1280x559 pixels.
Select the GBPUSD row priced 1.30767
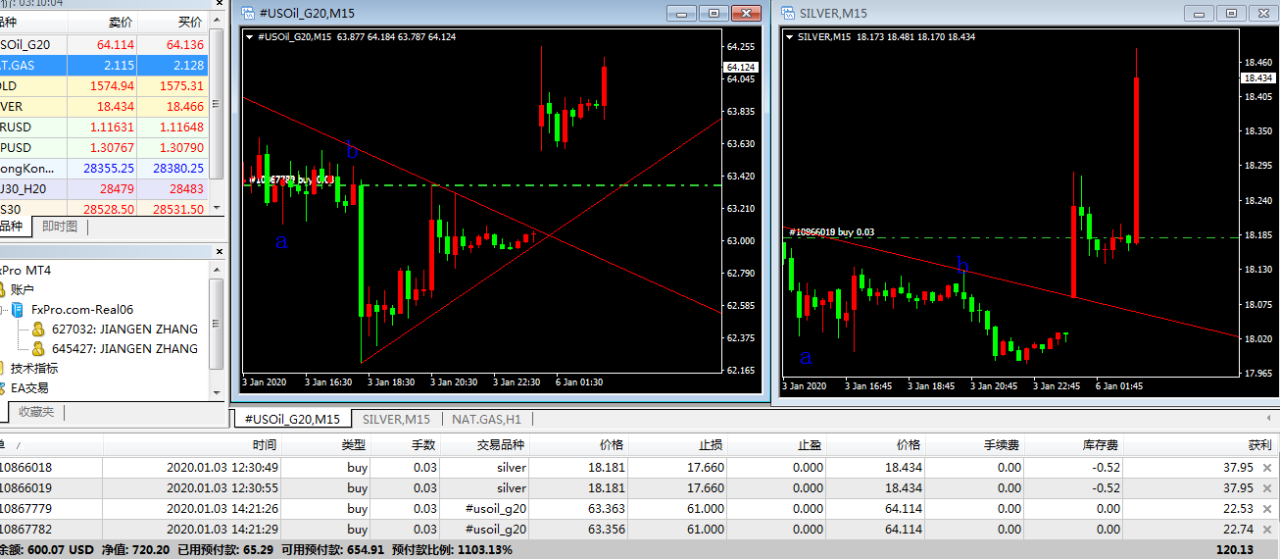(x=106, y=147)
